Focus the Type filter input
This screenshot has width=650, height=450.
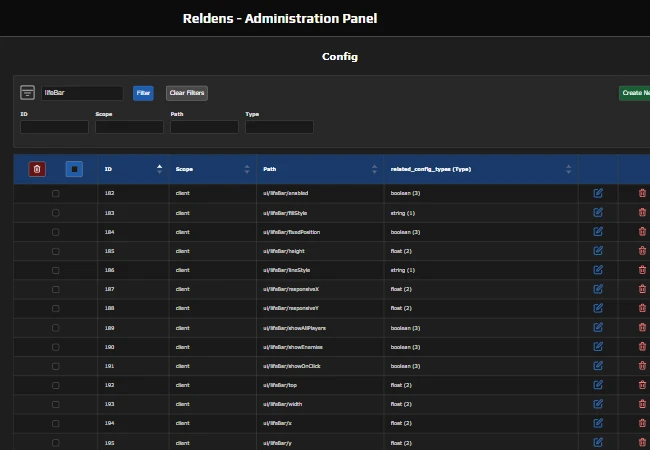point(279,127)
